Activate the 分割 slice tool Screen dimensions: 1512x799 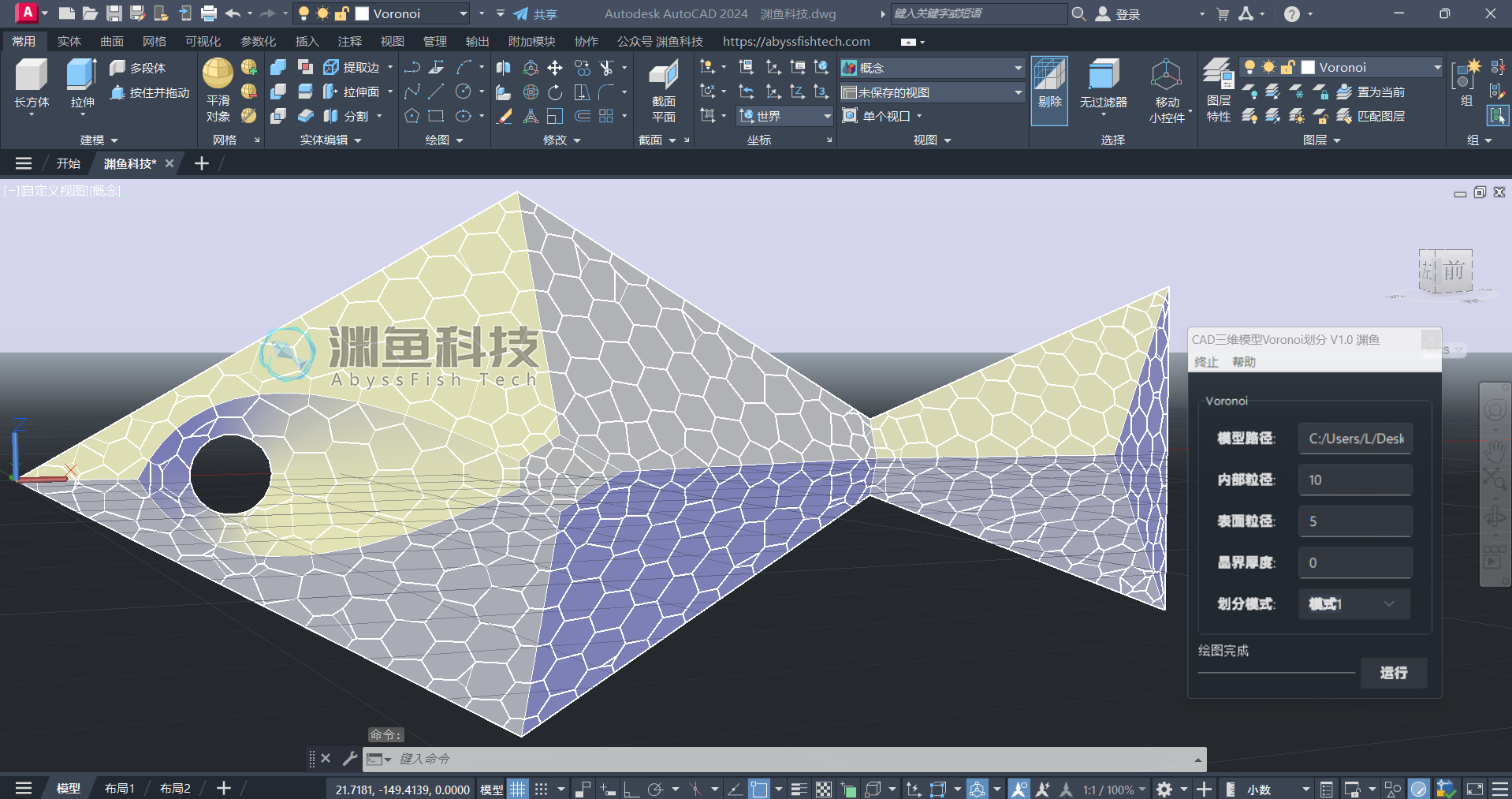point(347,116)
